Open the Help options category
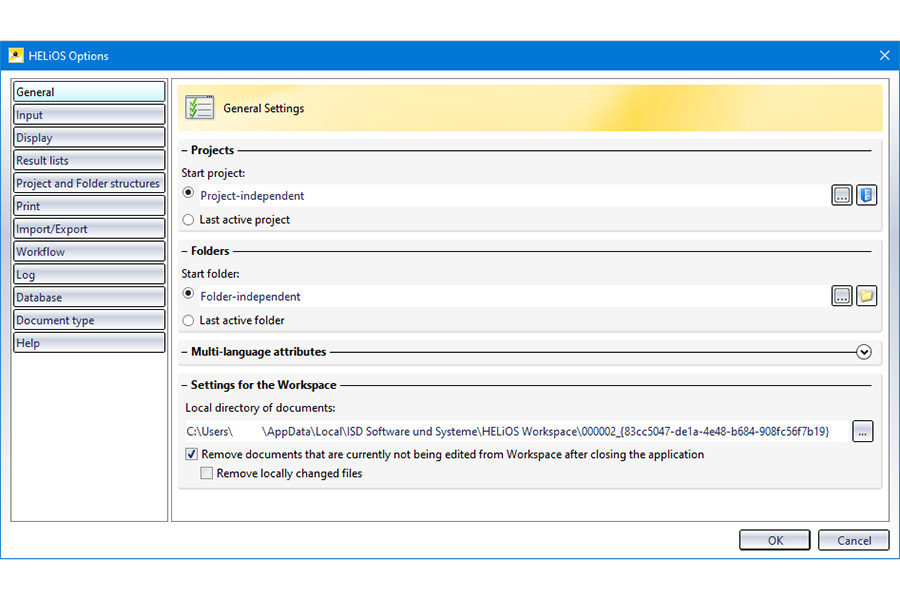Viewport: 900px width, 600px height. (89, 343)
